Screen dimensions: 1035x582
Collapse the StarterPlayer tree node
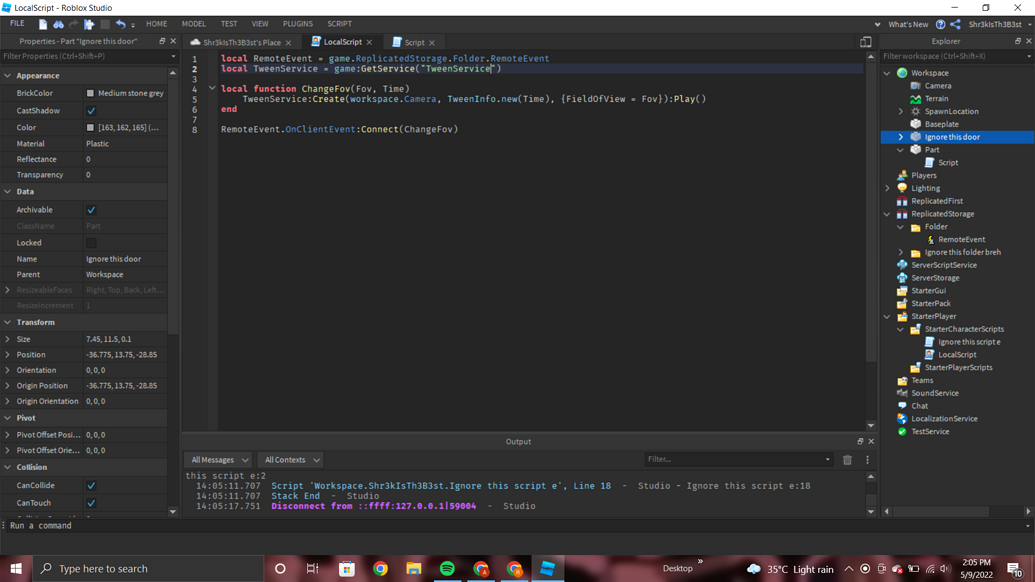pos(887,317)
